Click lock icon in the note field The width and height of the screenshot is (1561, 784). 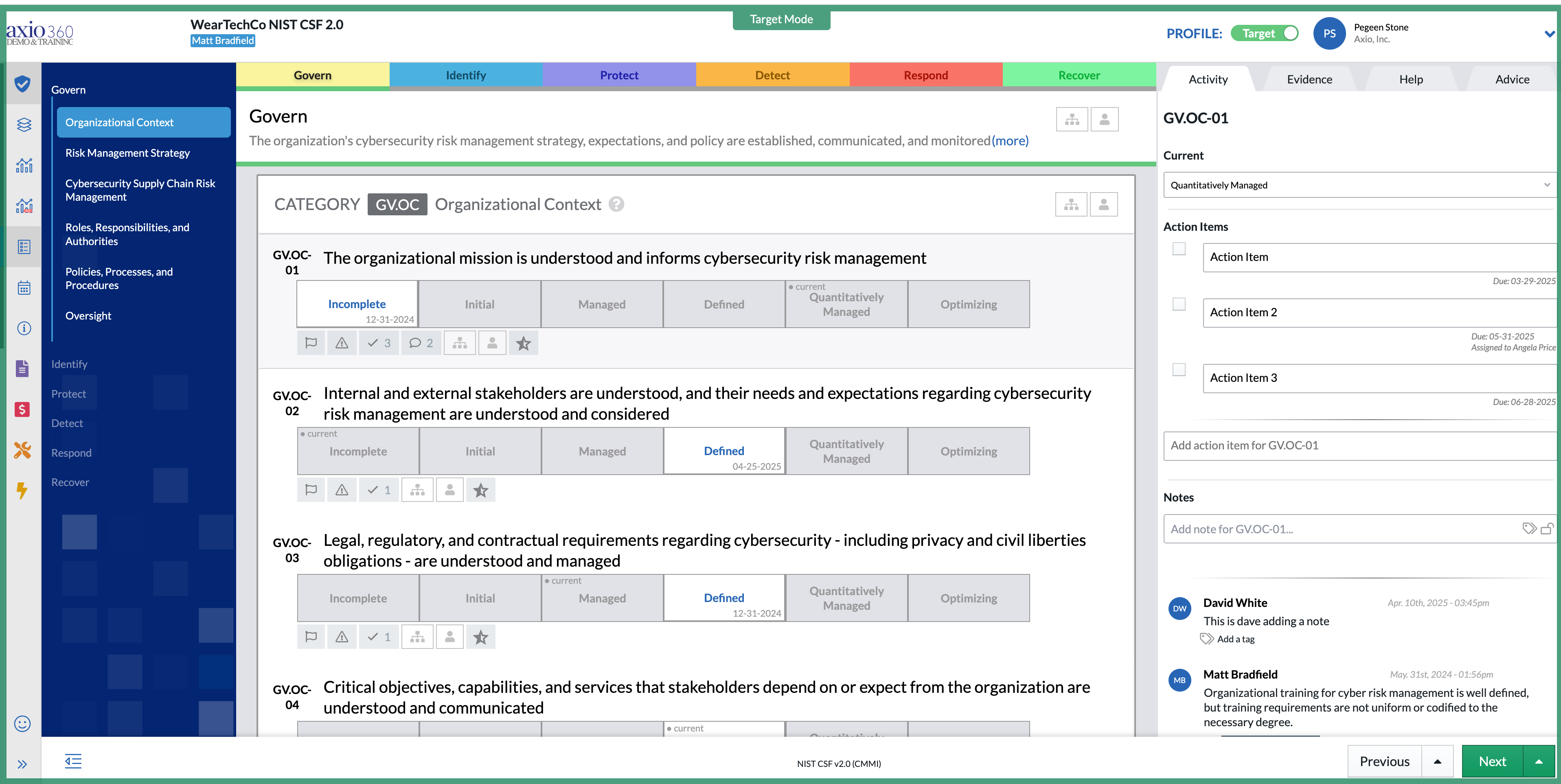1547,528
